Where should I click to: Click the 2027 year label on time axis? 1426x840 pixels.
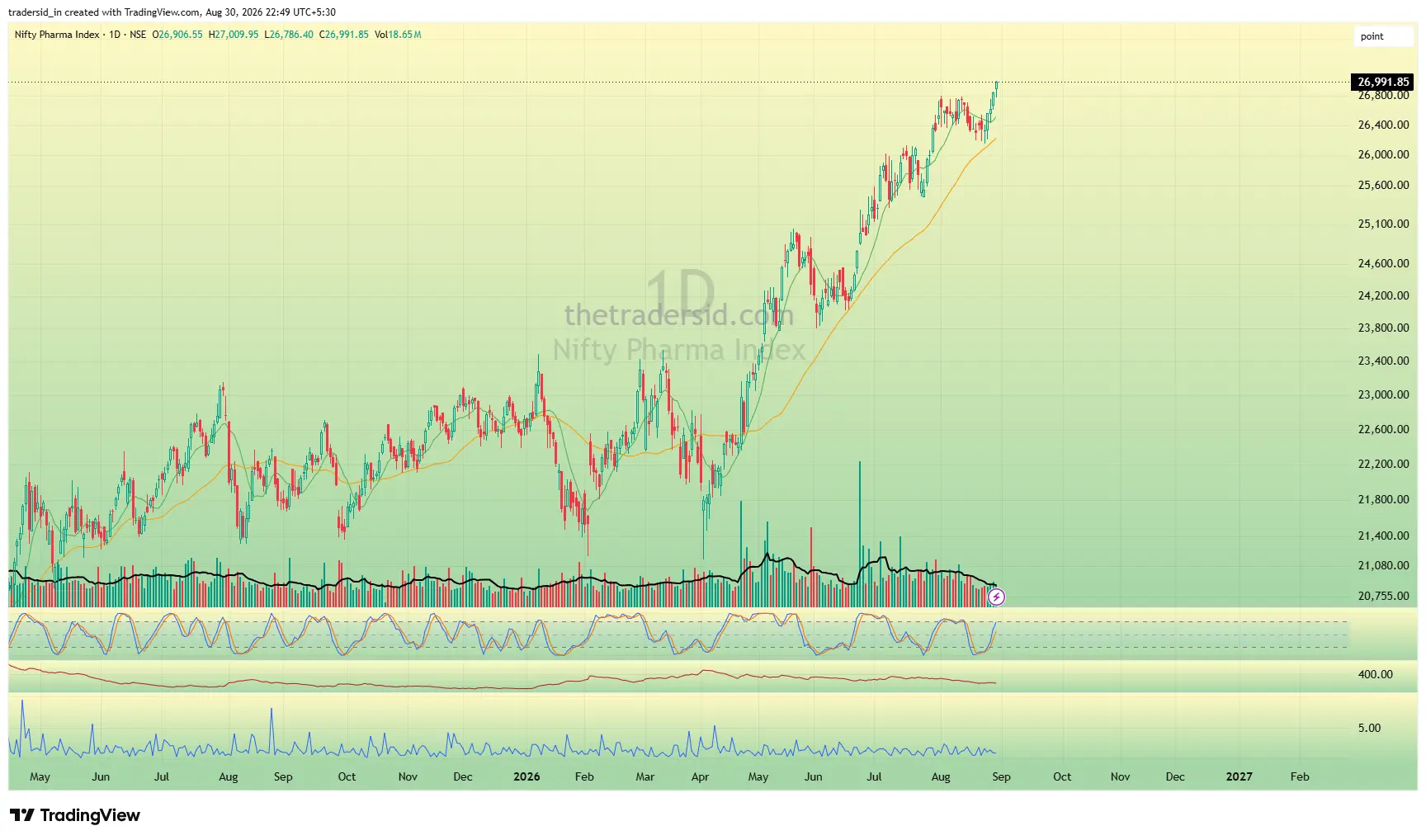(x=1239, y=776)
